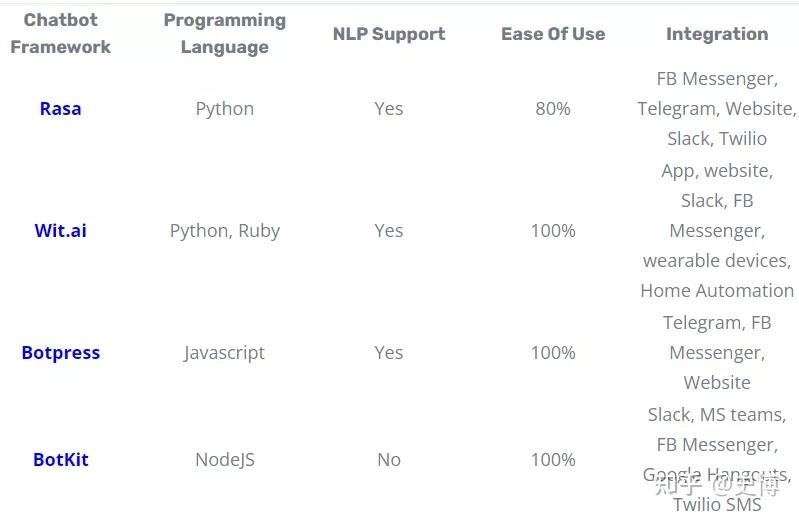Click Rasa's Python language cell
Image resolution: width=799 pixels, height=518 pixels.
[x=224, y=109]
